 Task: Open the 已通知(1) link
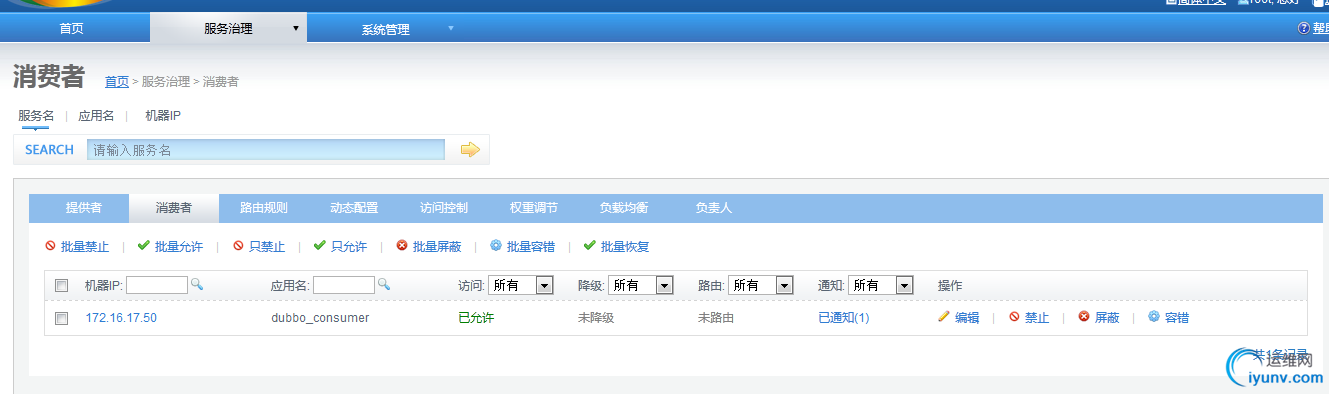[844, 318]
